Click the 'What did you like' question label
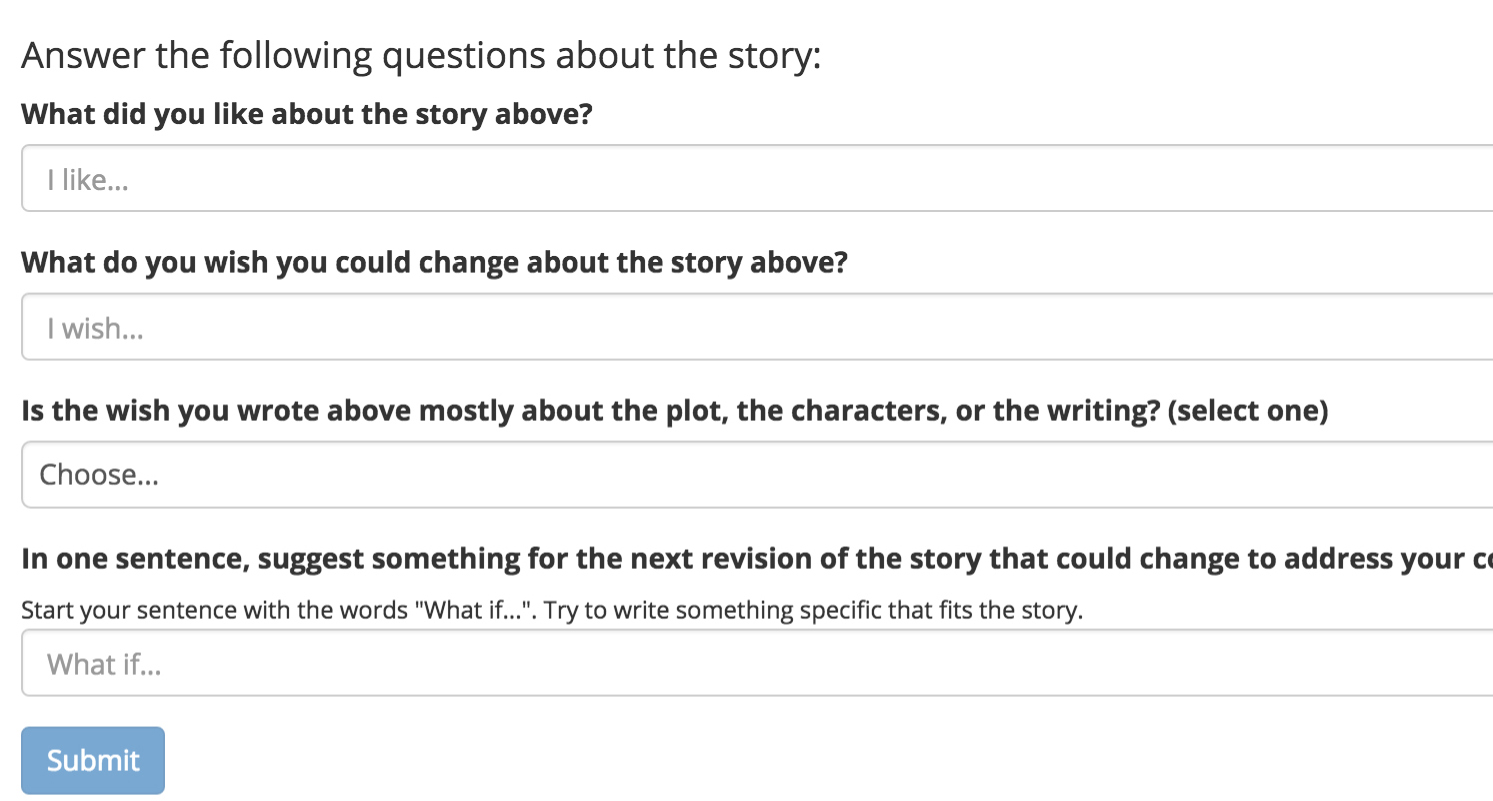 (x=307, y=114)
